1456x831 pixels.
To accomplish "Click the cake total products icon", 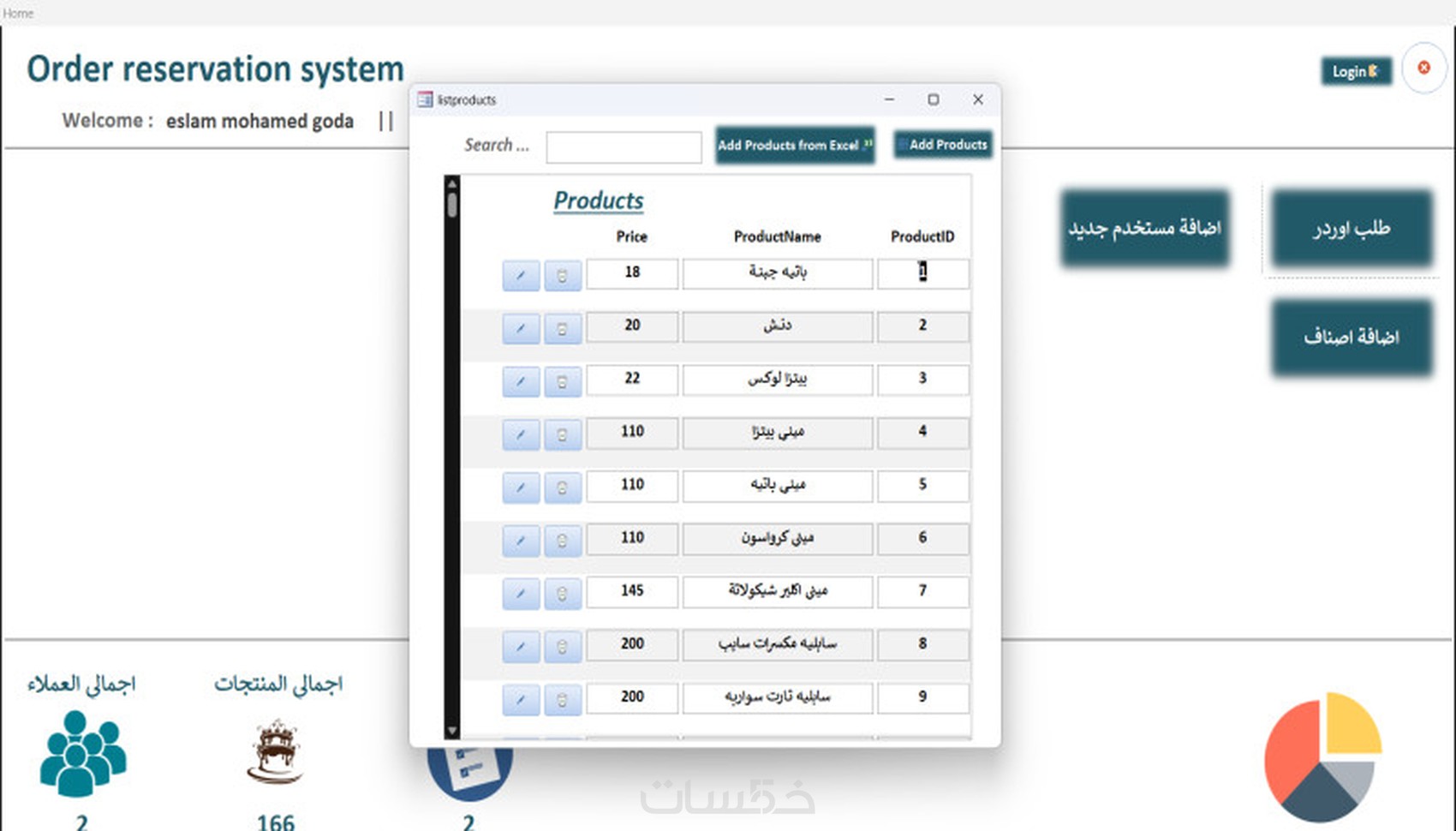I will [x=275, y=752].
